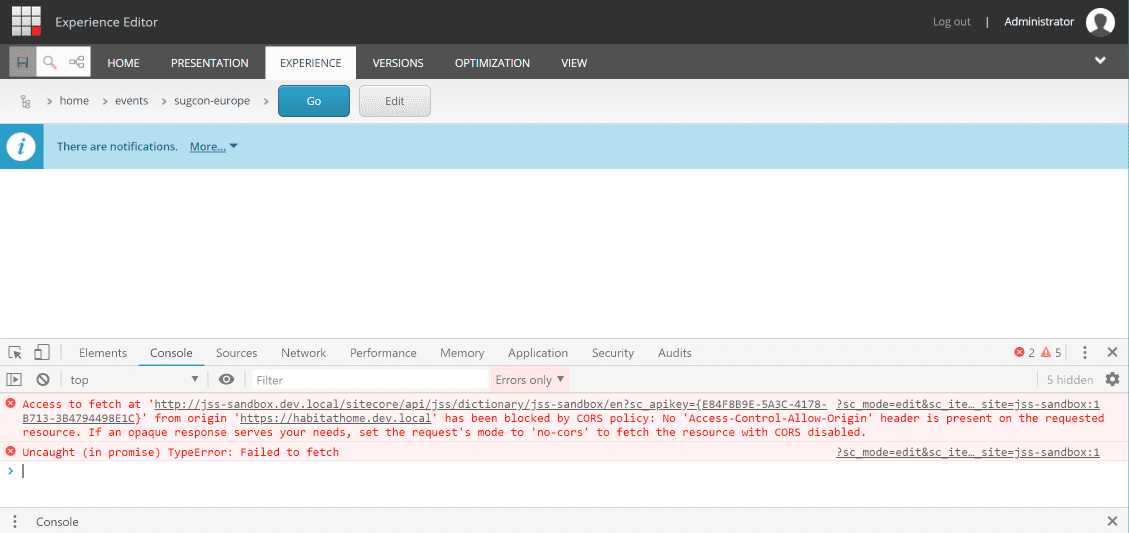
Task: Select the sugcon-europe breadcrumb item
Action: pyautogui.click(x=212, y=101)
